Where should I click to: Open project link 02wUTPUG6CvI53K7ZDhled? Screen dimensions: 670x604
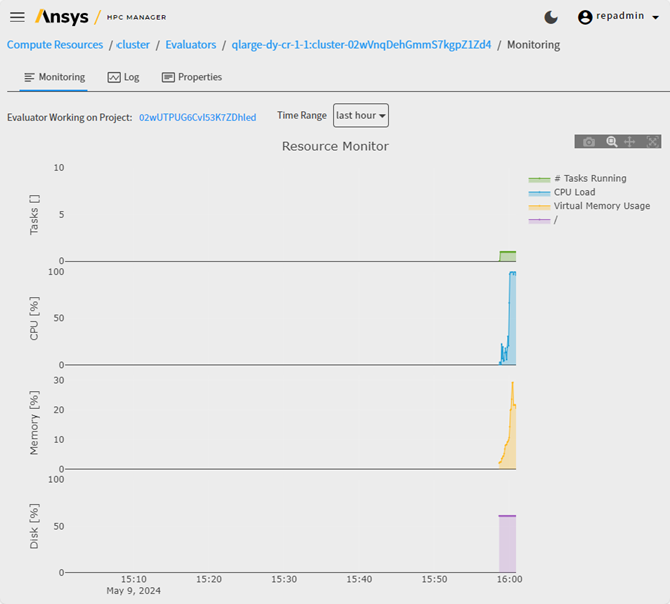[197, 117]
